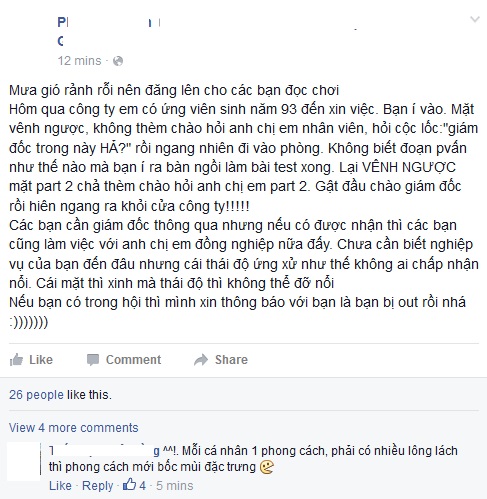The width and height of the screenshot is (487, 499).
Task: Click the tongue-out emoji in comment
Action: (x=267, y=467)
